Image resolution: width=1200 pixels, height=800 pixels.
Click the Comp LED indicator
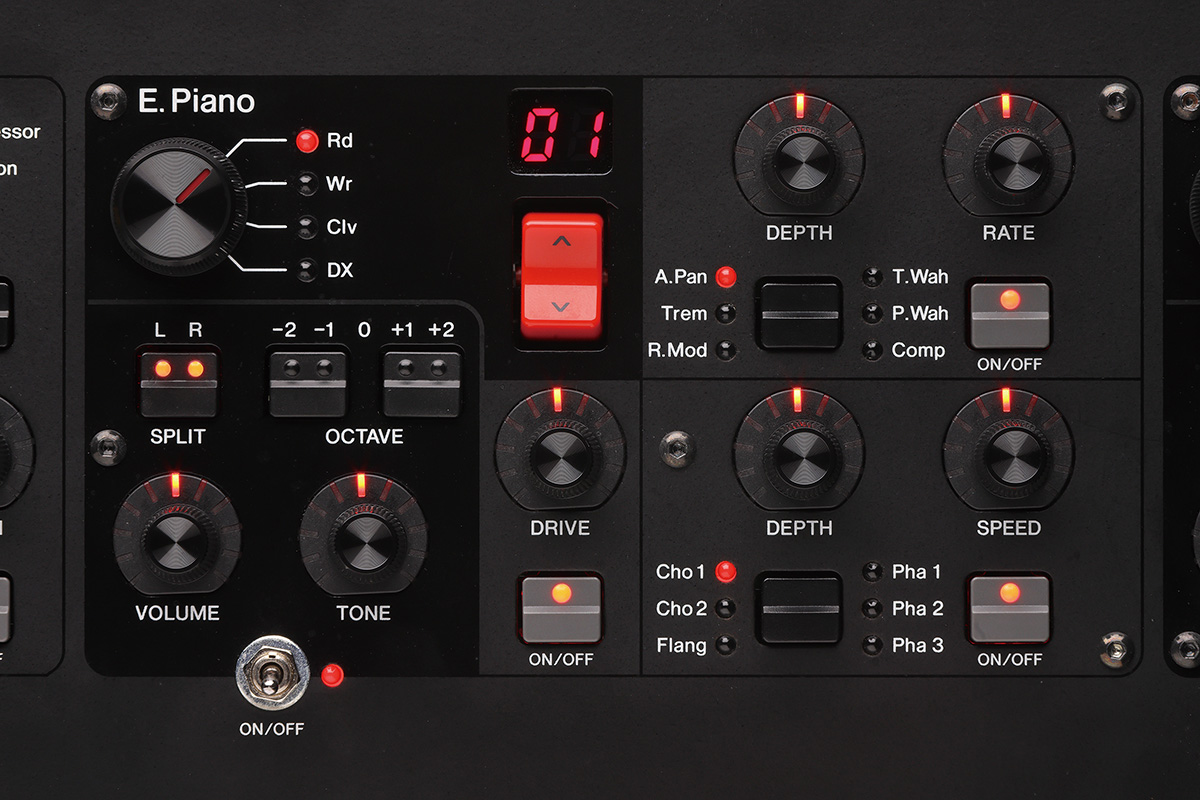click(873, 350)
